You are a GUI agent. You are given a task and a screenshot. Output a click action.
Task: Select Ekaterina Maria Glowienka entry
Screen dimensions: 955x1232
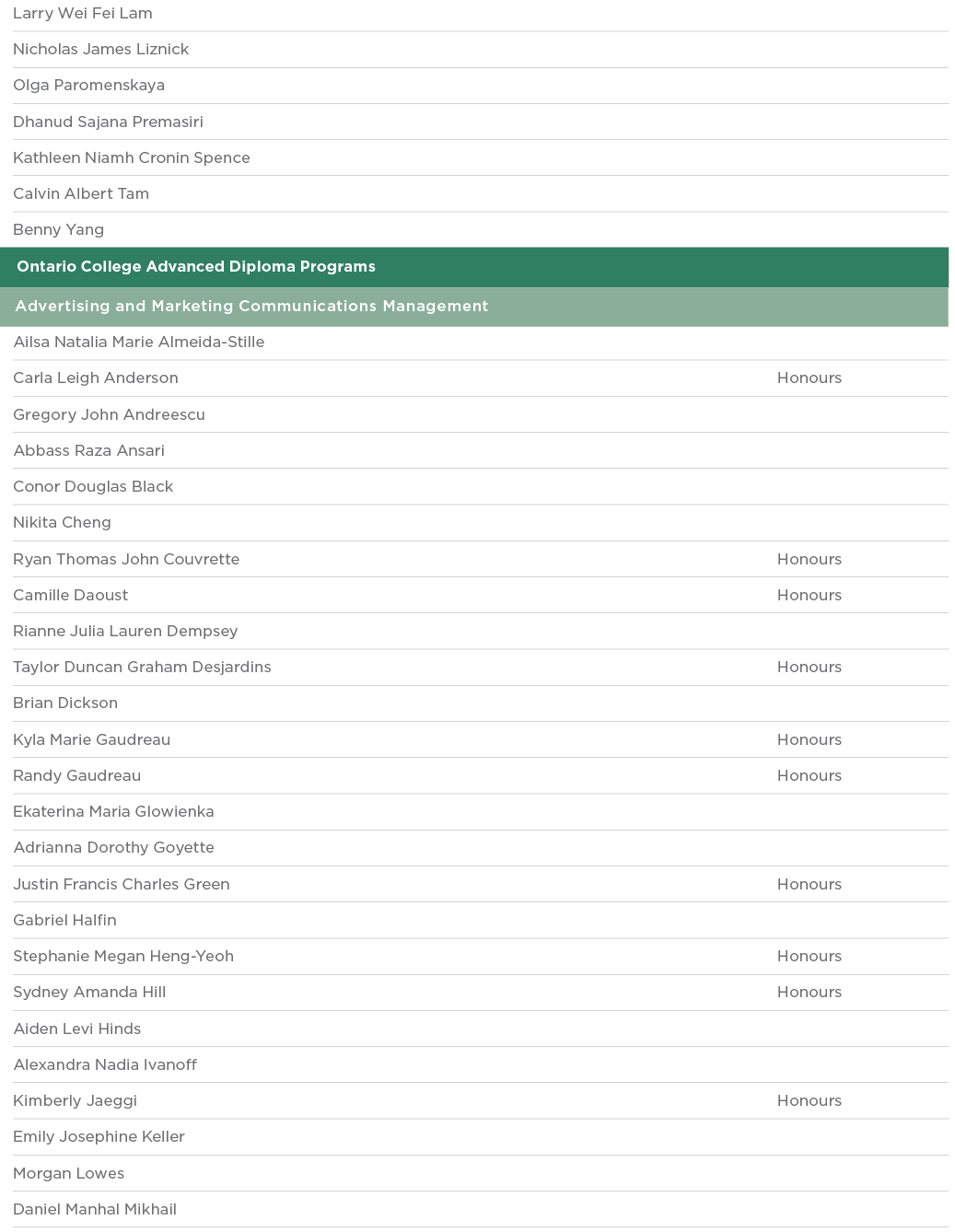(113, 812)
